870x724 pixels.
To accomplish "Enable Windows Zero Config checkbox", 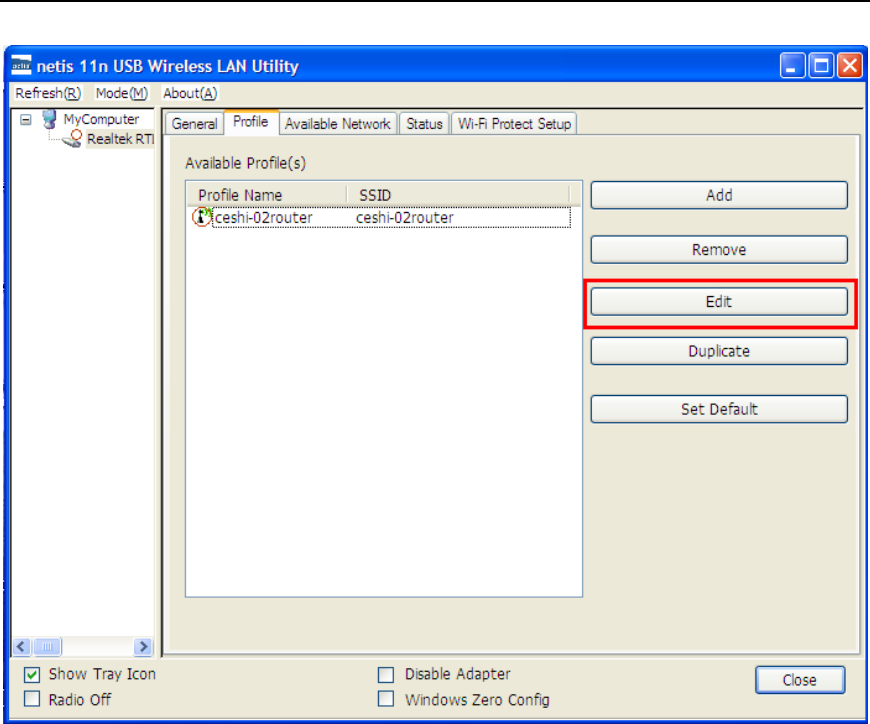I will (x=386, y=700).
